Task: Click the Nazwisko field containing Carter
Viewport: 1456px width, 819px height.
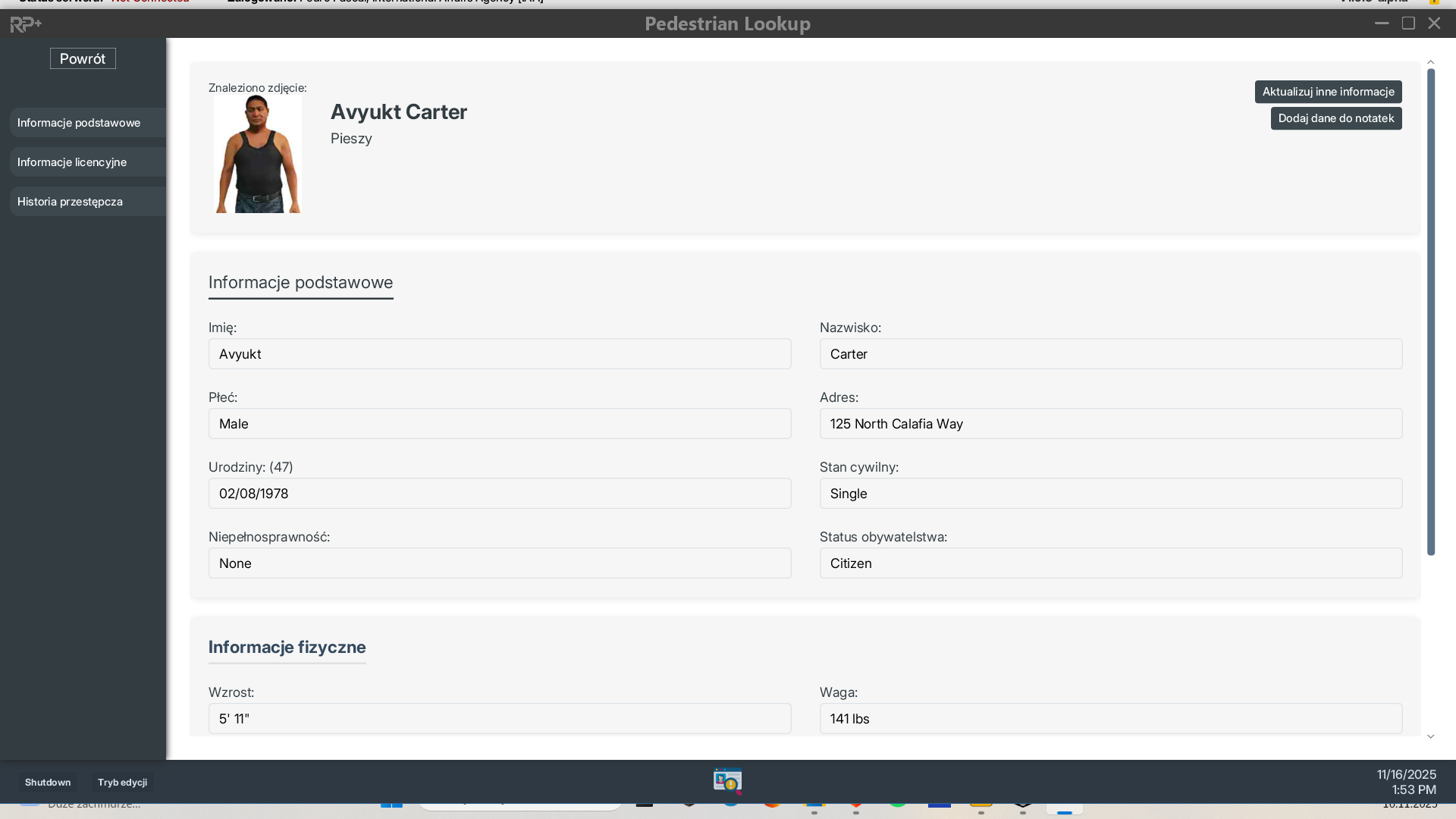Action: point(1110,354)
